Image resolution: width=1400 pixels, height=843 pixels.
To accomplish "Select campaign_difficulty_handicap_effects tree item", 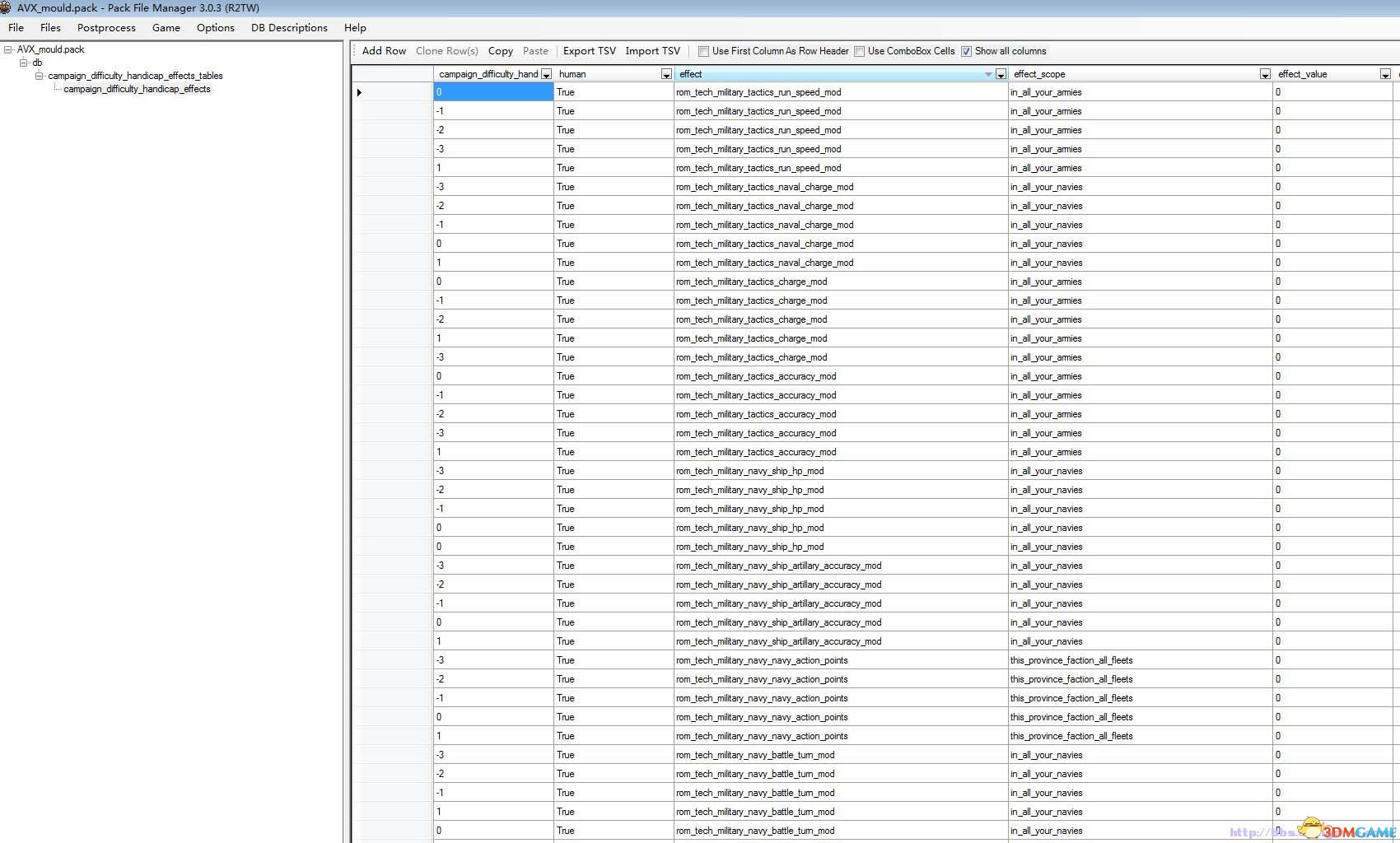I will (137, 89).
